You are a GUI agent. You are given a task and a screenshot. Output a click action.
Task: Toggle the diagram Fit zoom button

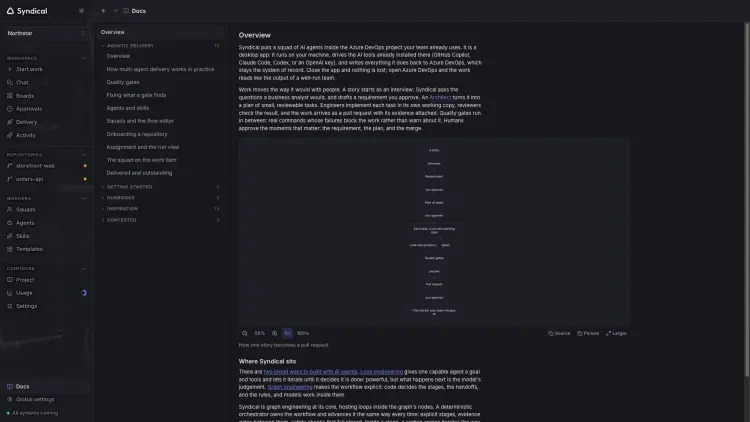287,333
